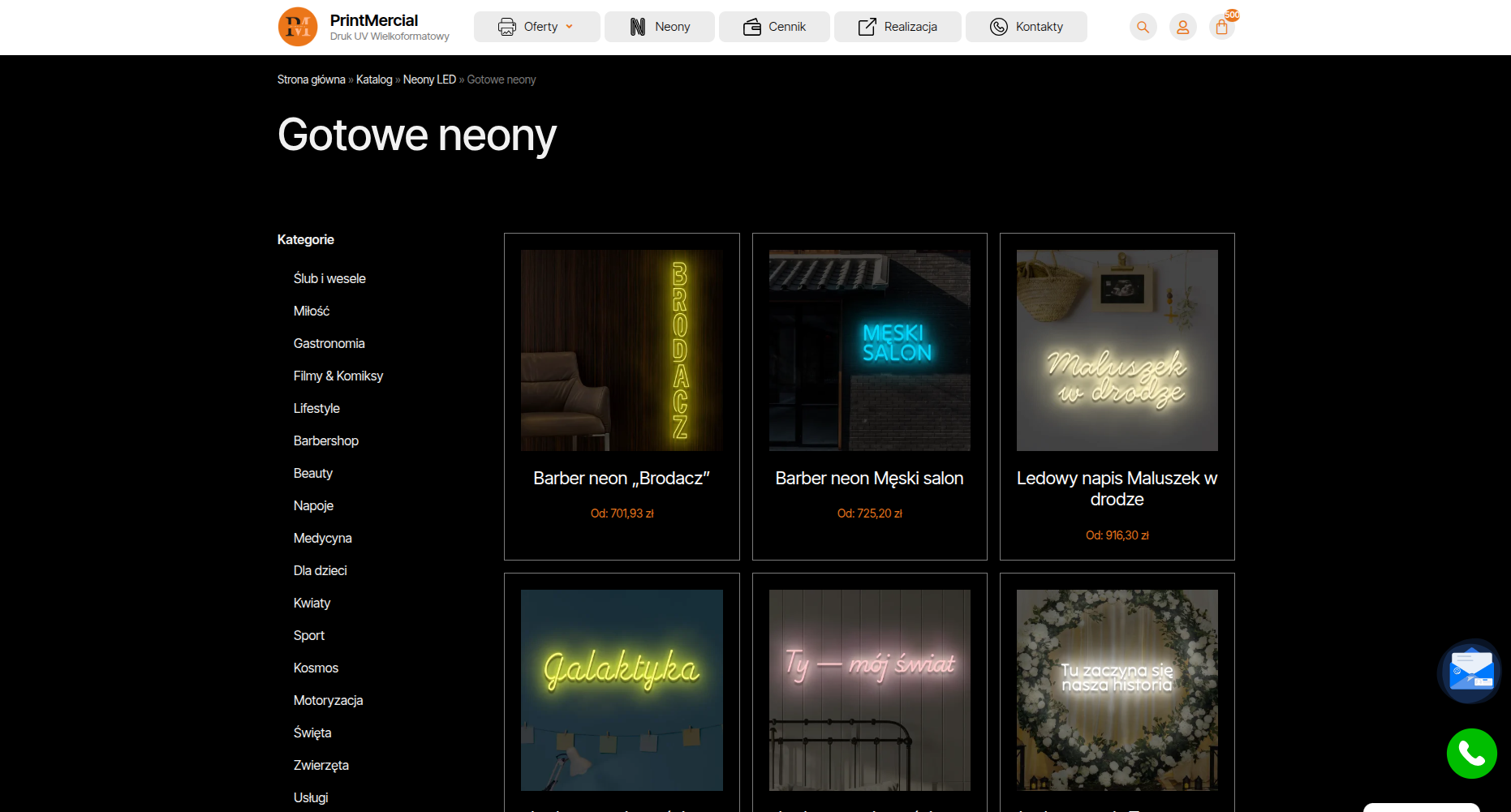Open the Kontakty page
Screen dimensions: 1511x812
point(1027,27)
